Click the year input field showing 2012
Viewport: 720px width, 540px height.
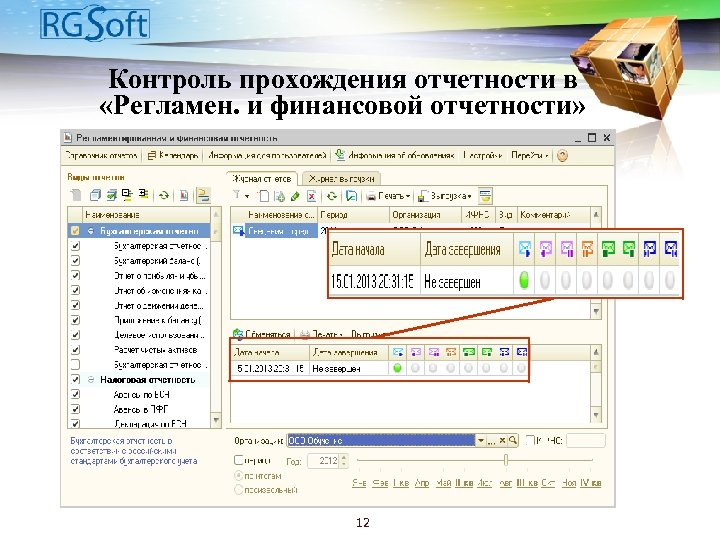pos(324,460)
